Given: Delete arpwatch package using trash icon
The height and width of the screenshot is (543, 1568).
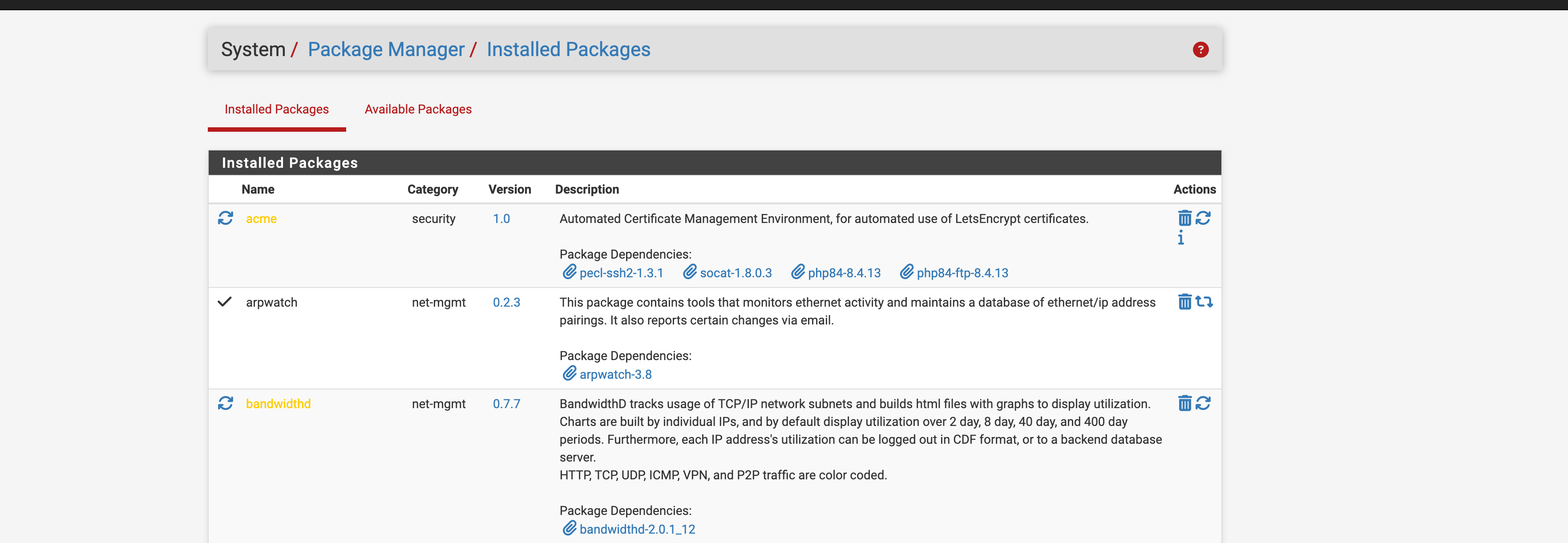Looking at the screenshot, I should [1184, 302].
